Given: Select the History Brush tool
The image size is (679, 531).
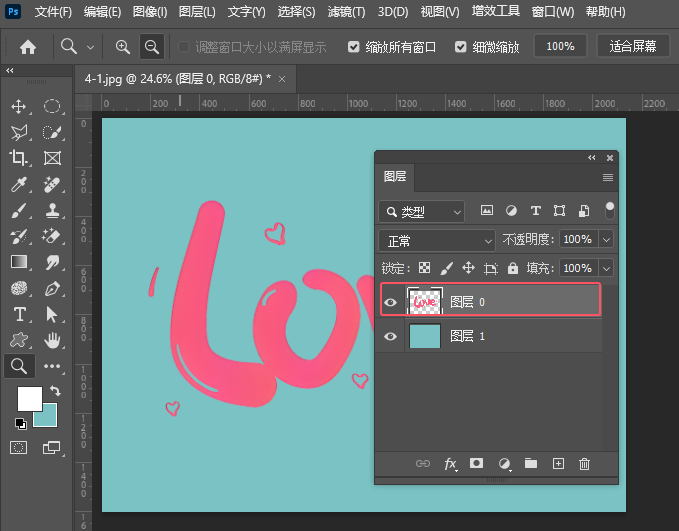Looking at the screenshot, I should click(19, 236).
